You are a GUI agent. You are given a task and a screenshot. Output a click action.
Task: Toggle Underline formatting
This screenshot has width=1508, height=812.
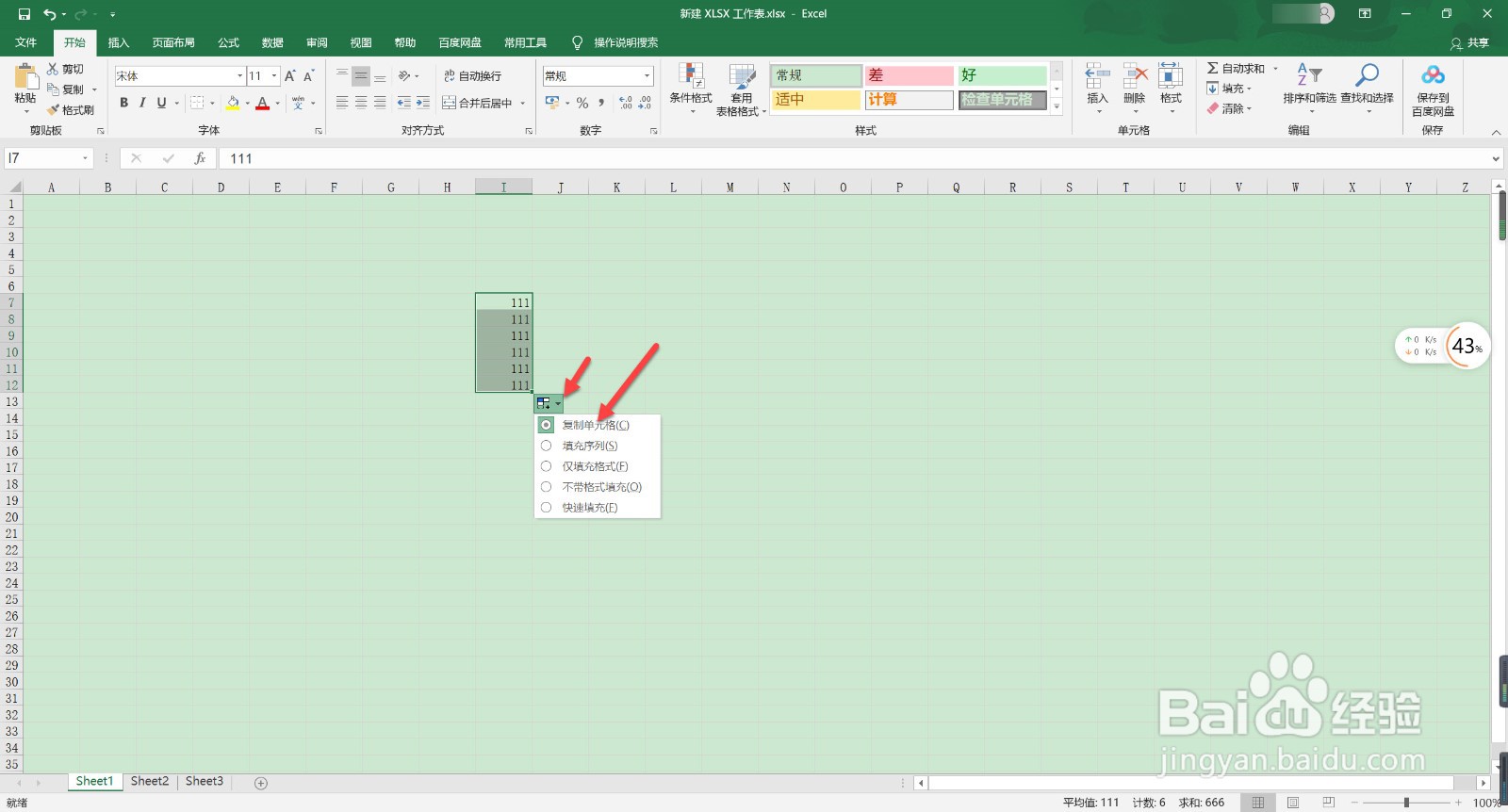161,103
